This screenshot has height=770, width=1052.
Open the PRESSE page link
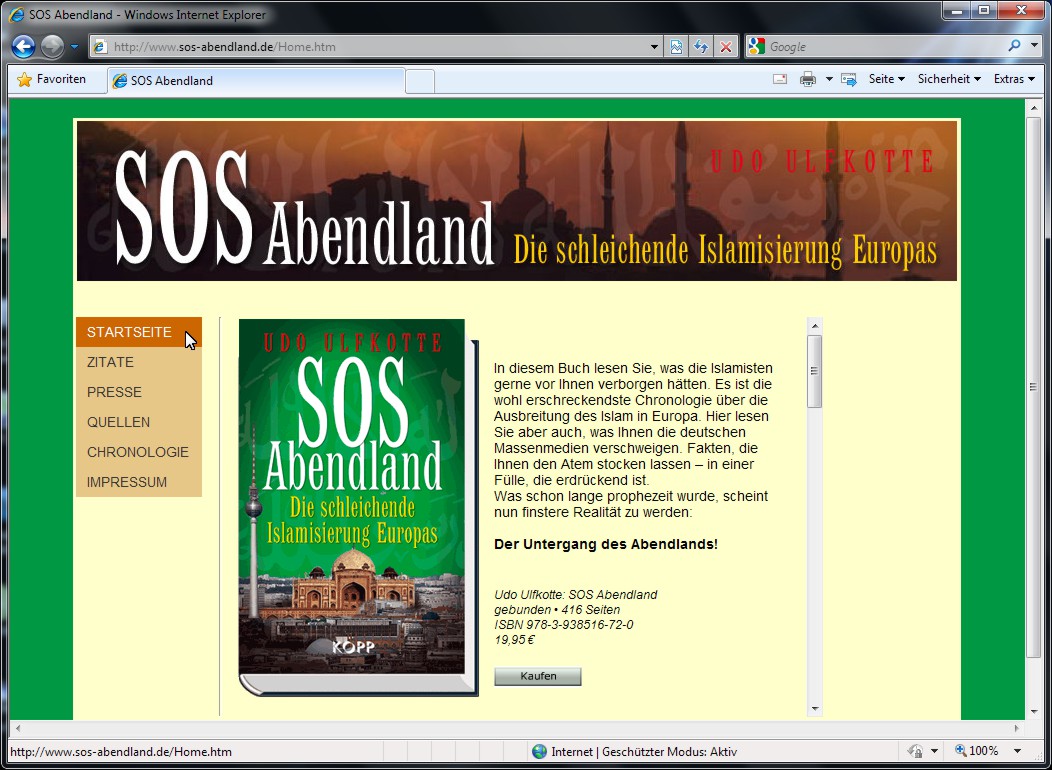point(139,392)
